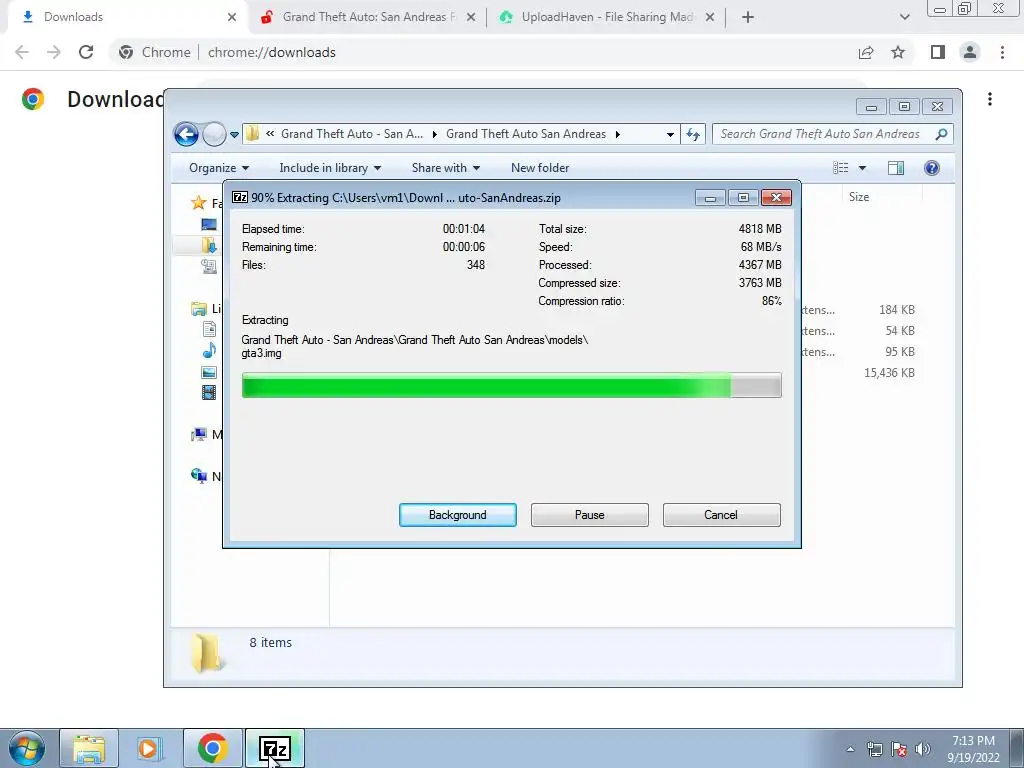Select the Grand Theft Auto San Andreas breadcrumb
Viewport: 1024px width, 768px height.
(526, 134)
